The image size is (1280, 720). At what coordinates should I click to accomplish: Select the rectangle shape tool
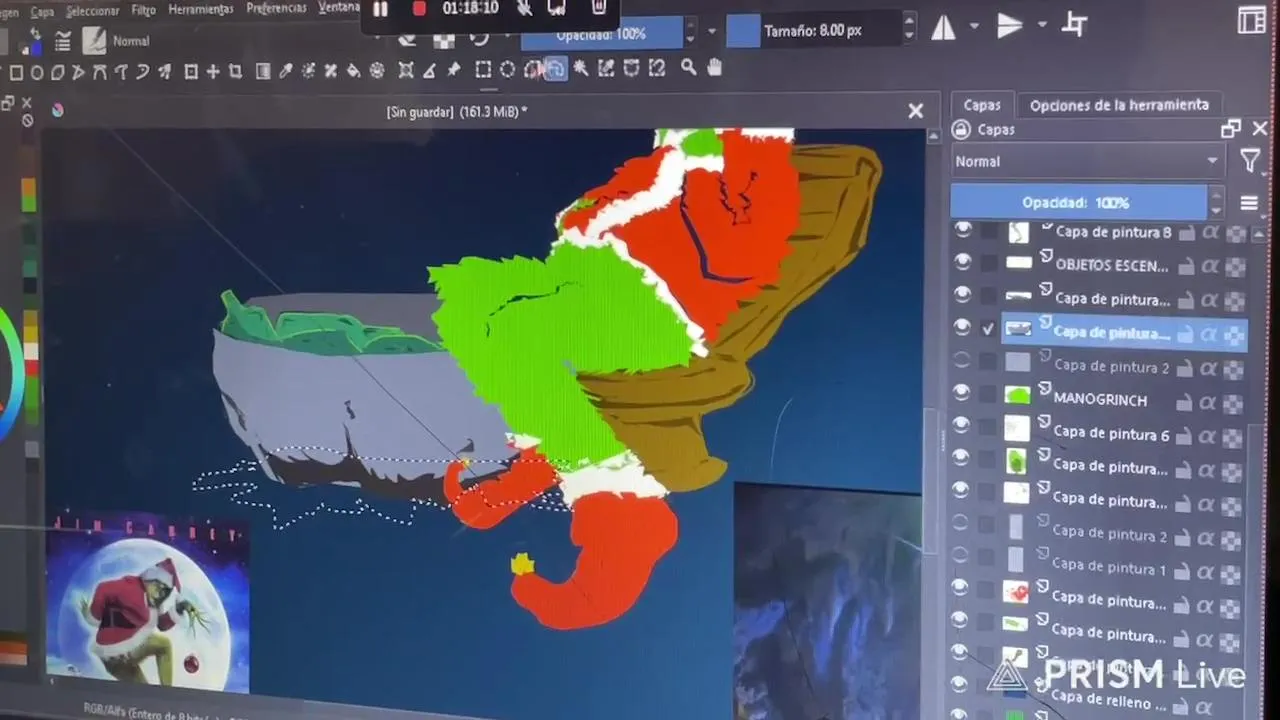[16, 72]
